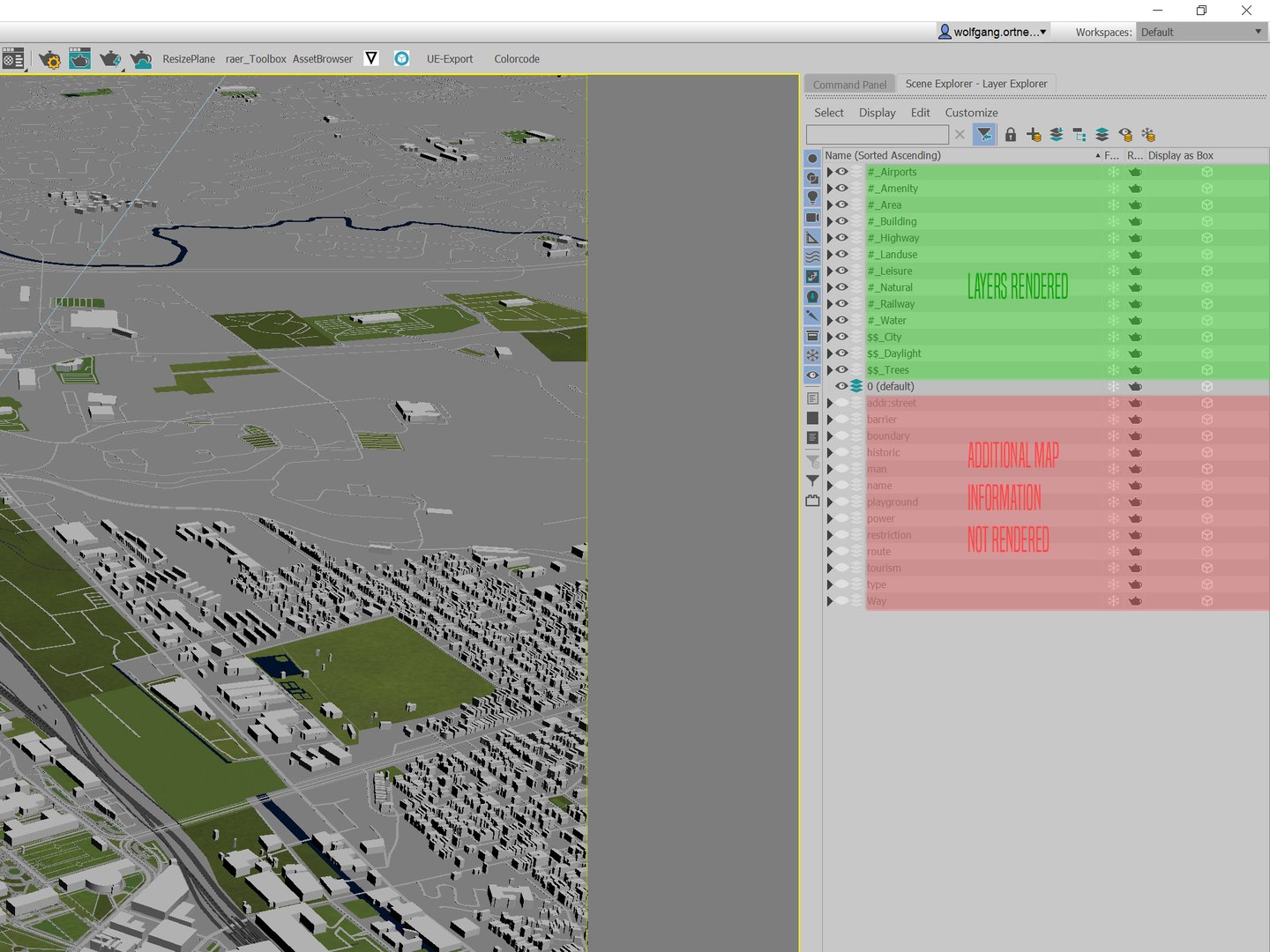This screenshot has width=1270, height=952.
Task: Click the Hide All Layers eye icon
Action: click(1125, 135)
